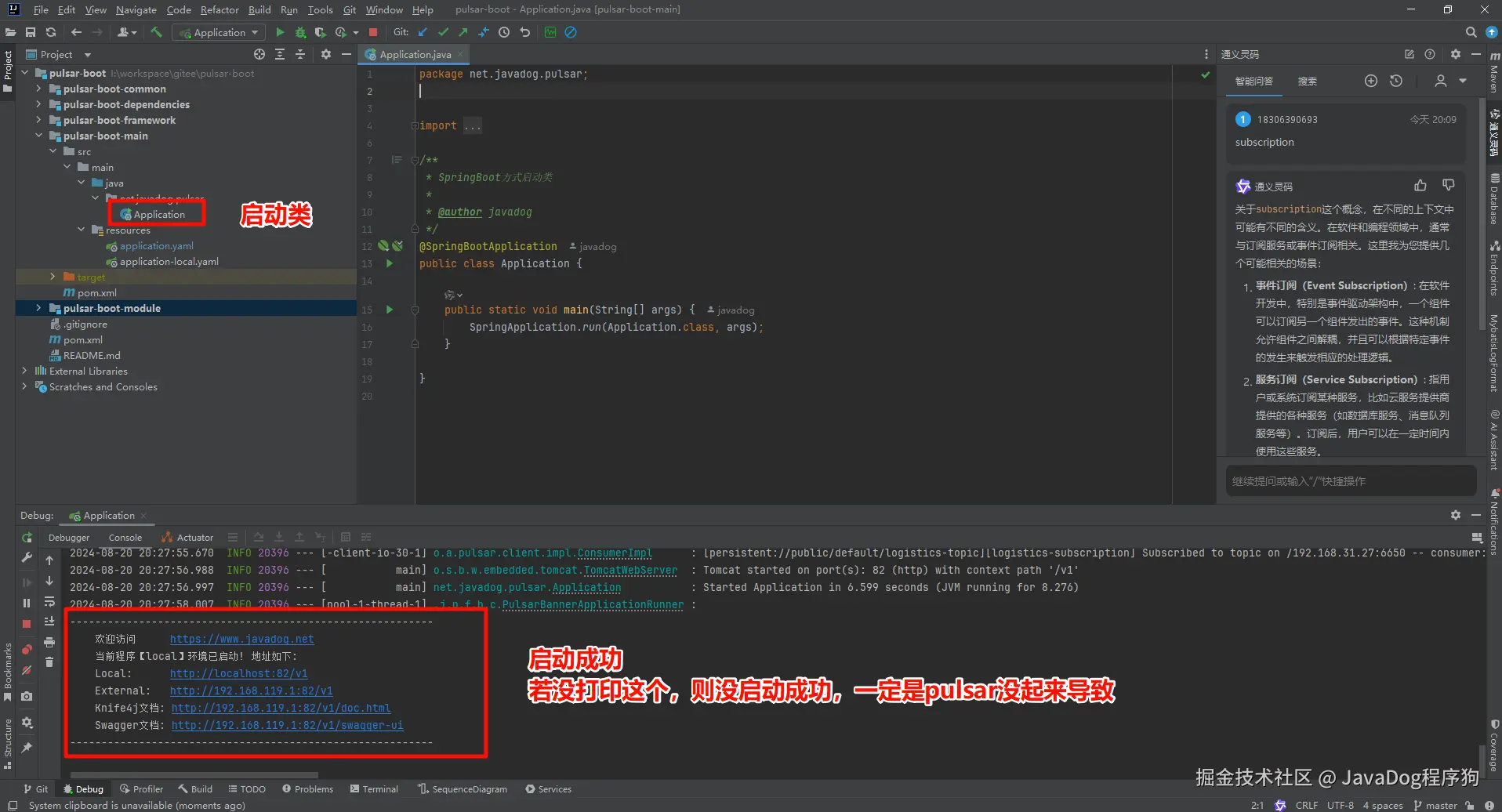
Task: Mute breakpoints in the Debug panel
Action: [x=27, y=670]
